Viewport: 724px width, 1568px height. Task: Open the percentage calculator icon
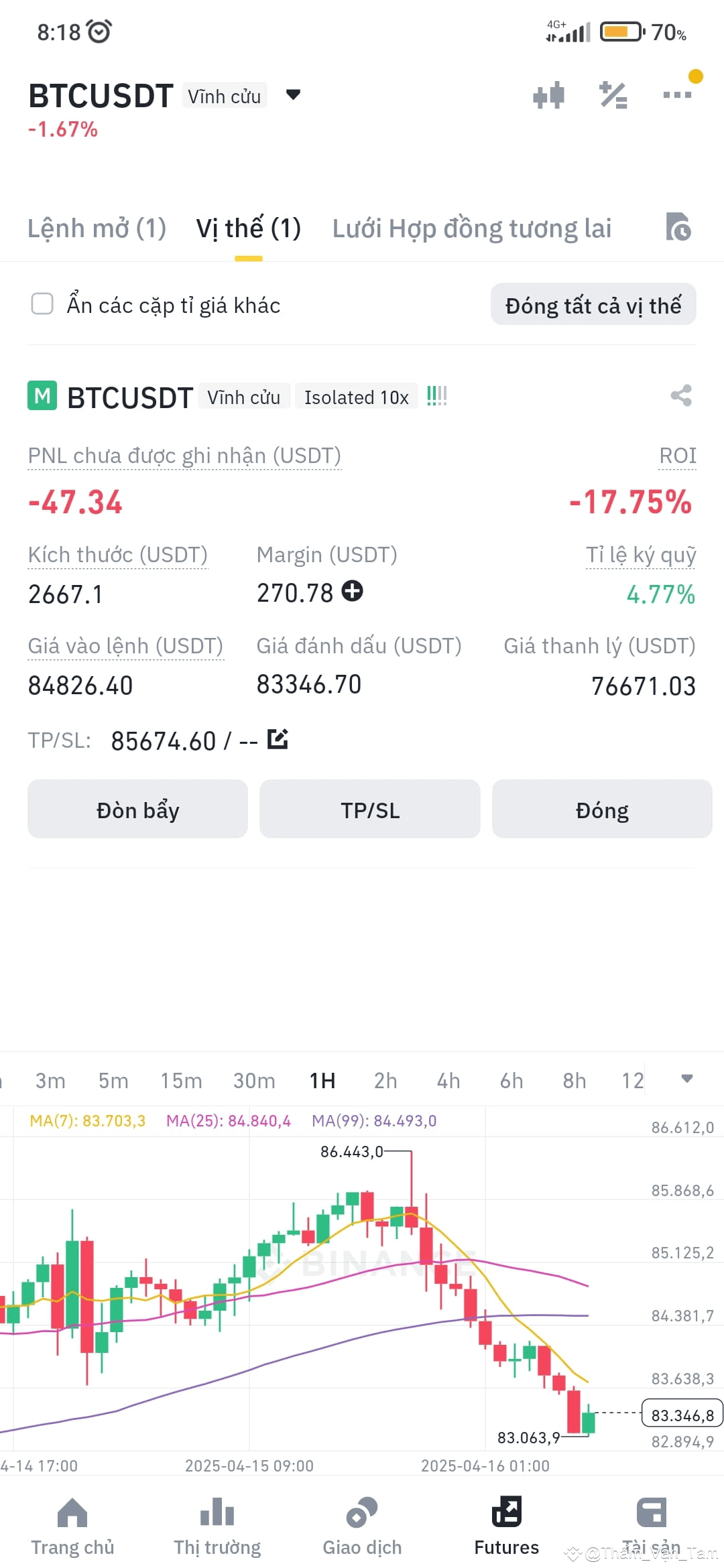tap(613, 95)
